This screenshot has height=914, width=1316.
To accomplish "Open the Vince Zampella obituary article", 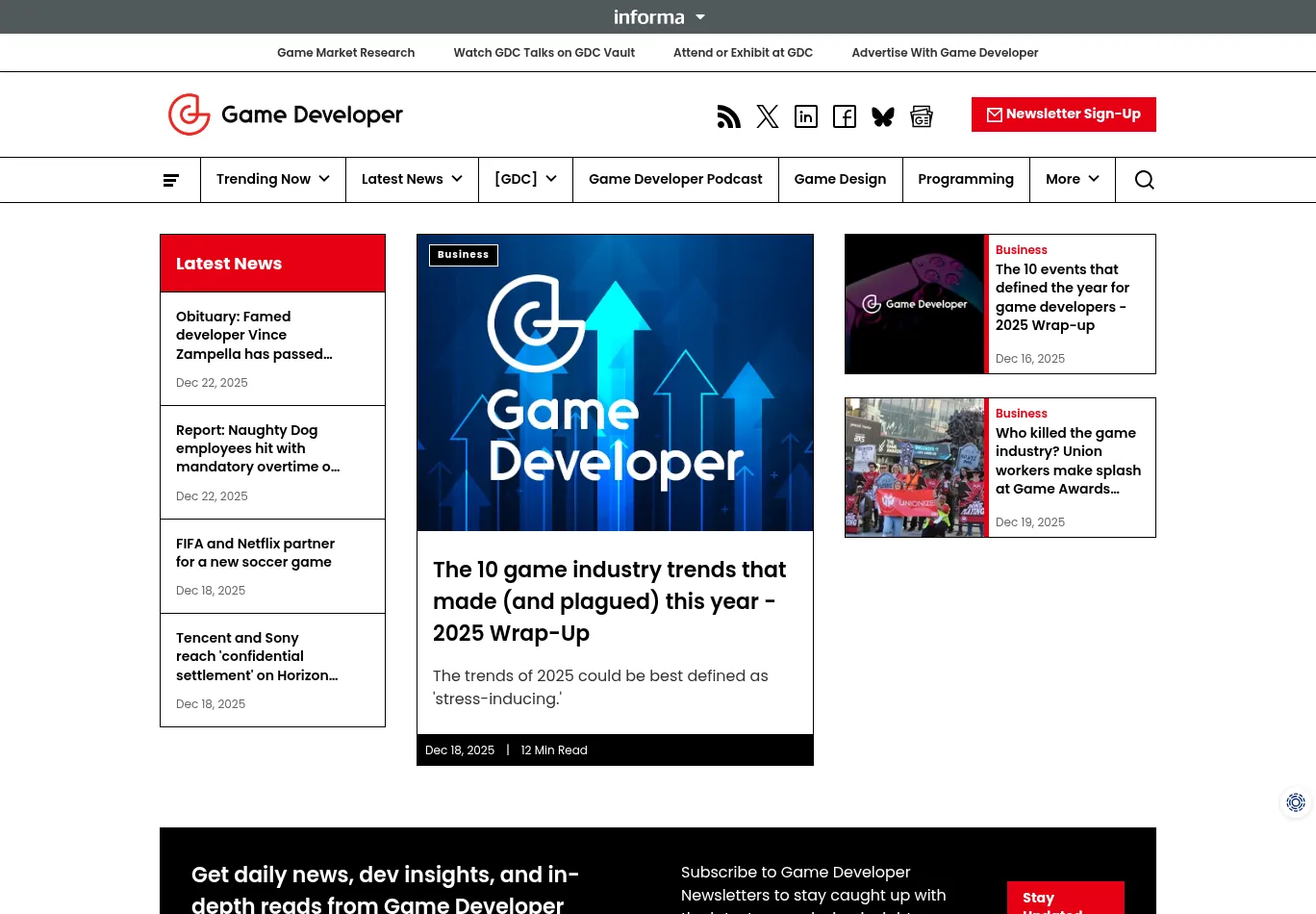I will (254, 335).
